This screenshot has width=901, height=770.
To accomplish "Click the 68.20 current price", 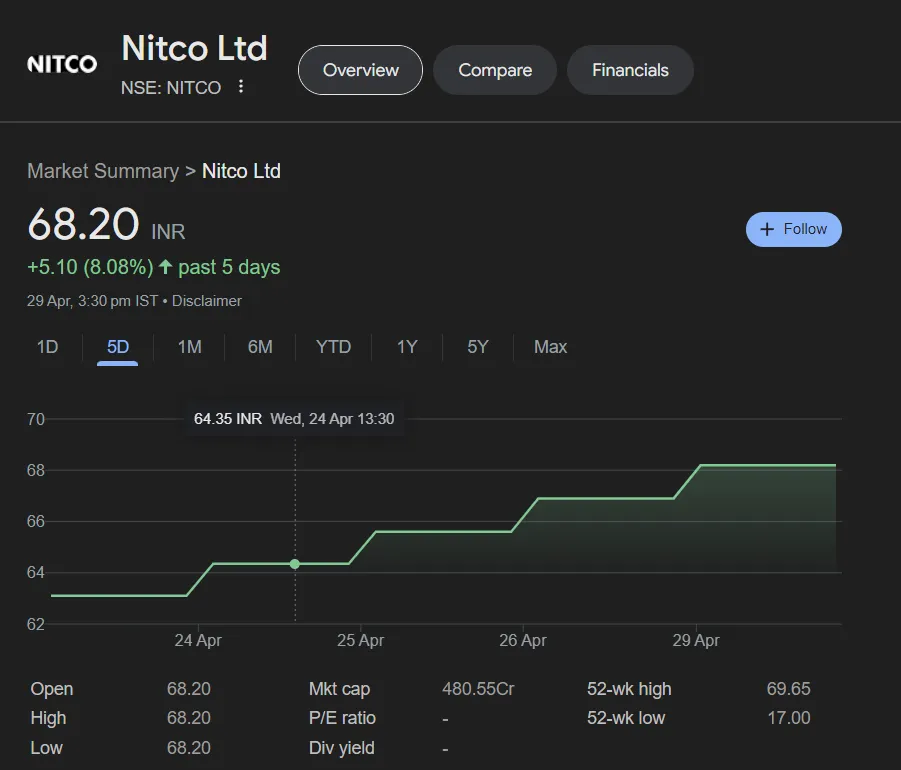I will (83, 224).
